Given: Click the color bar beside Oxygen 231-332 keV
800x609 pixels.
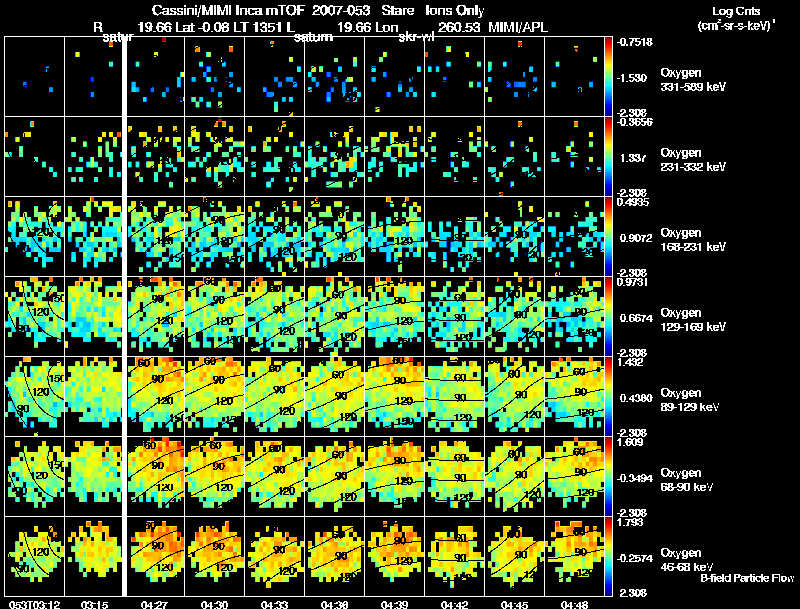Looking at the screenshot, I should (608, 157).
